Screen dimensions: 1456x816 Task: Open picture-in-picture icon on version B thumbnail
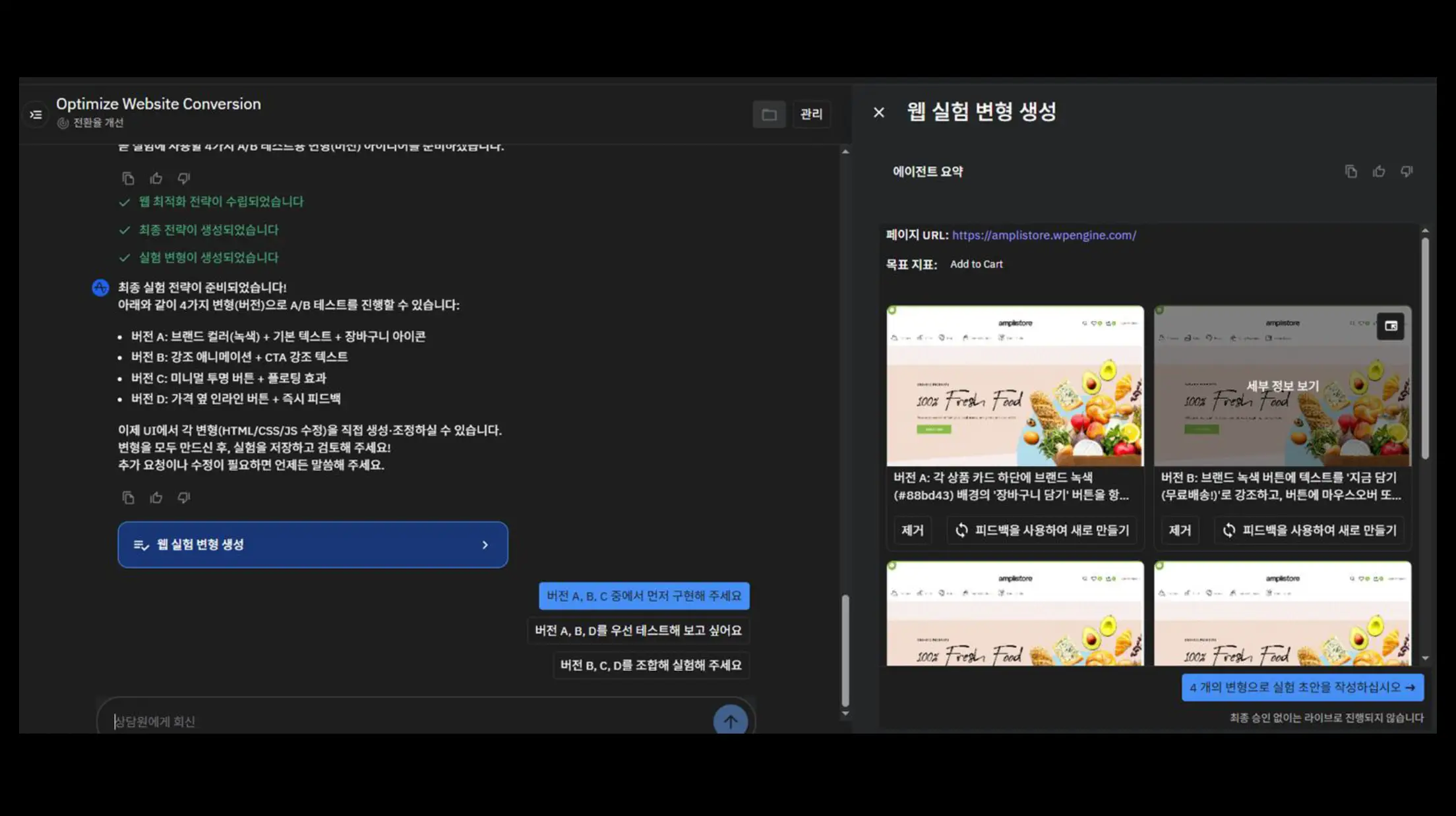tap(1391, 326)
